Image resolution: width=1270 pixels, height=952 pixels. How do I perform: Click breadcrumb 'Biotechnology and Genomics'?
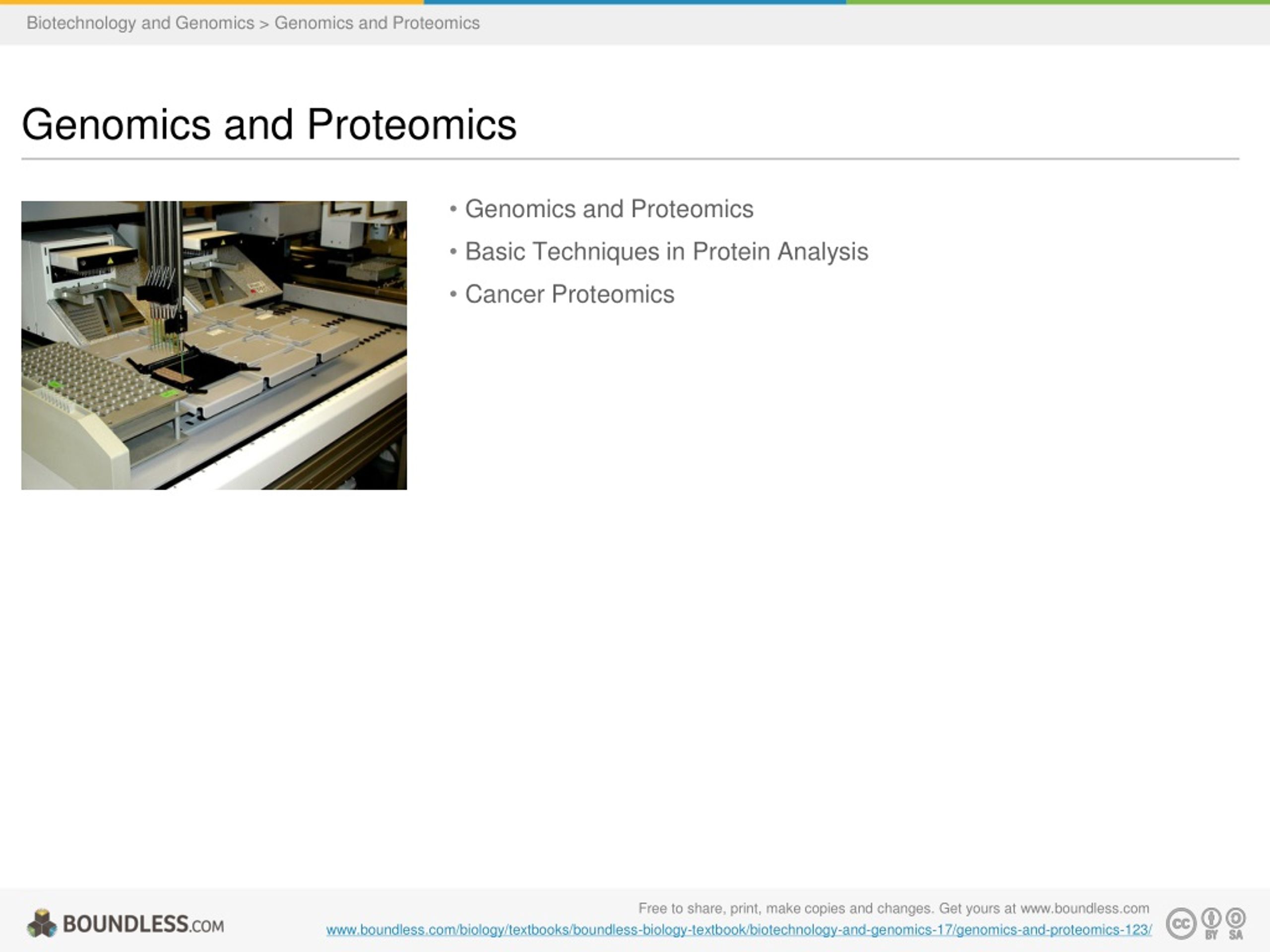pos(140,23)
